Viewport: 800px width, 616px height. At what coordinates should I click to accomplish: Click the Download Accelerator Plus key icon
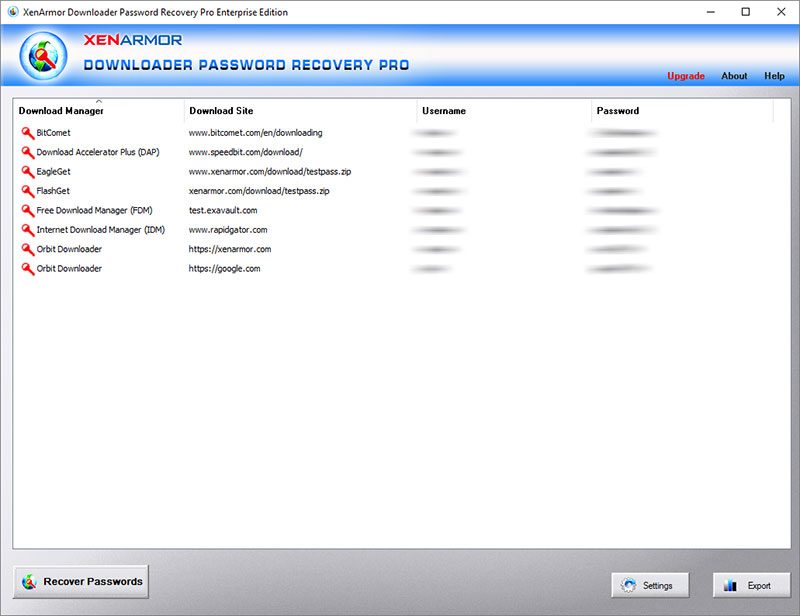tap(28, 153)
